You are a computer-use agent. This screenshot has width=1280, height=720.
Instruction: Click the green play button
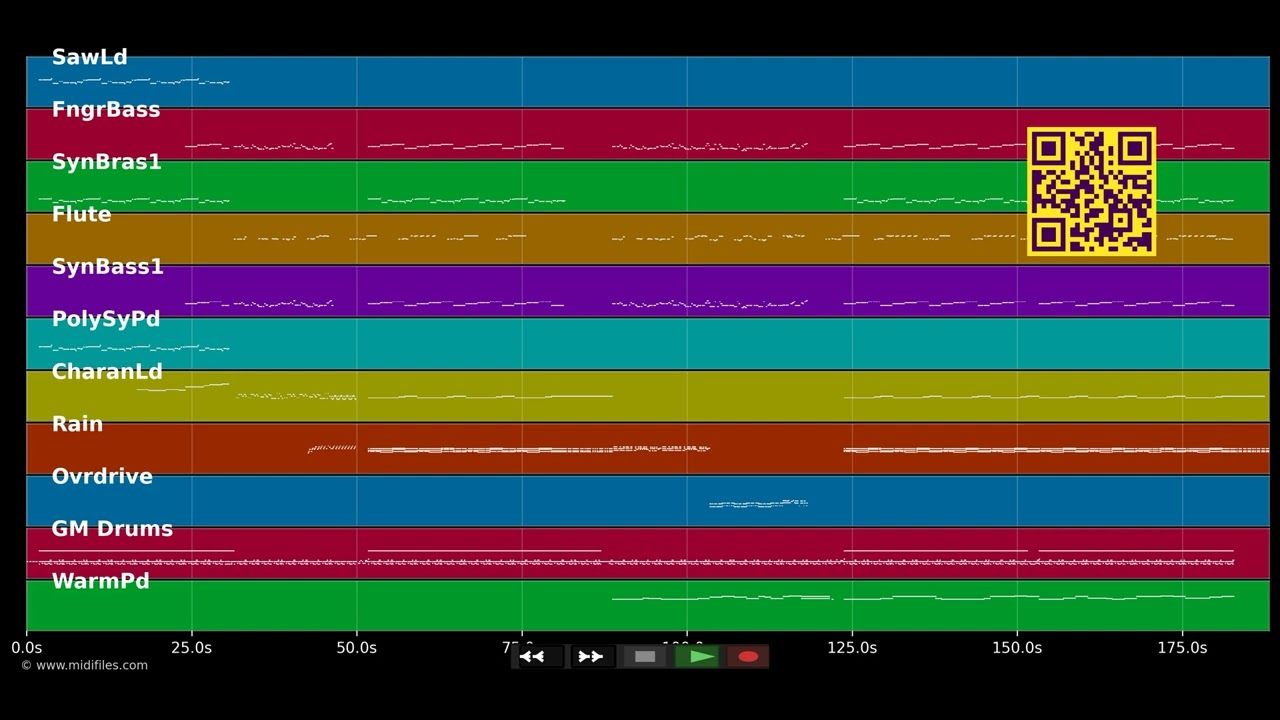(x=697, y=657)
